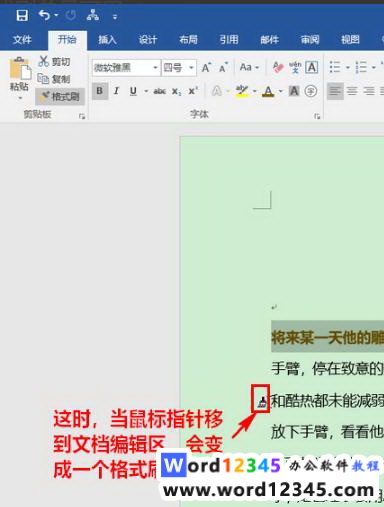Select the Format Painter (格式刷) tool
The height and width of the screenshot is (507, 384).
60,97
